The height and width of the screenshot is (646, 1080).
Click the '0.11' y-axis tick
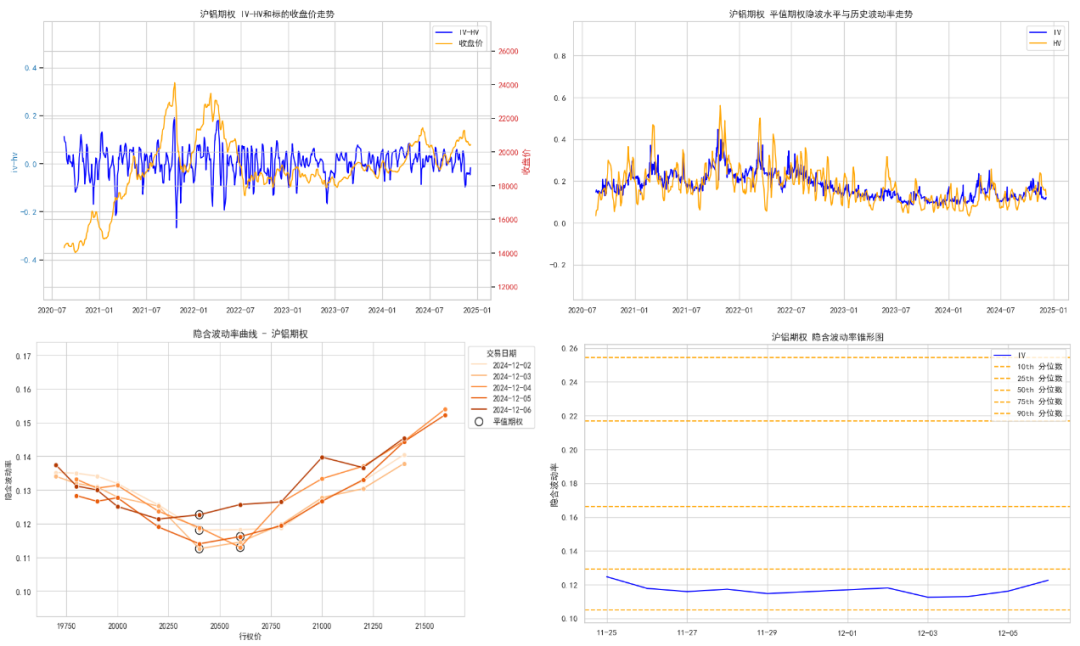click(x=23, y=558)
